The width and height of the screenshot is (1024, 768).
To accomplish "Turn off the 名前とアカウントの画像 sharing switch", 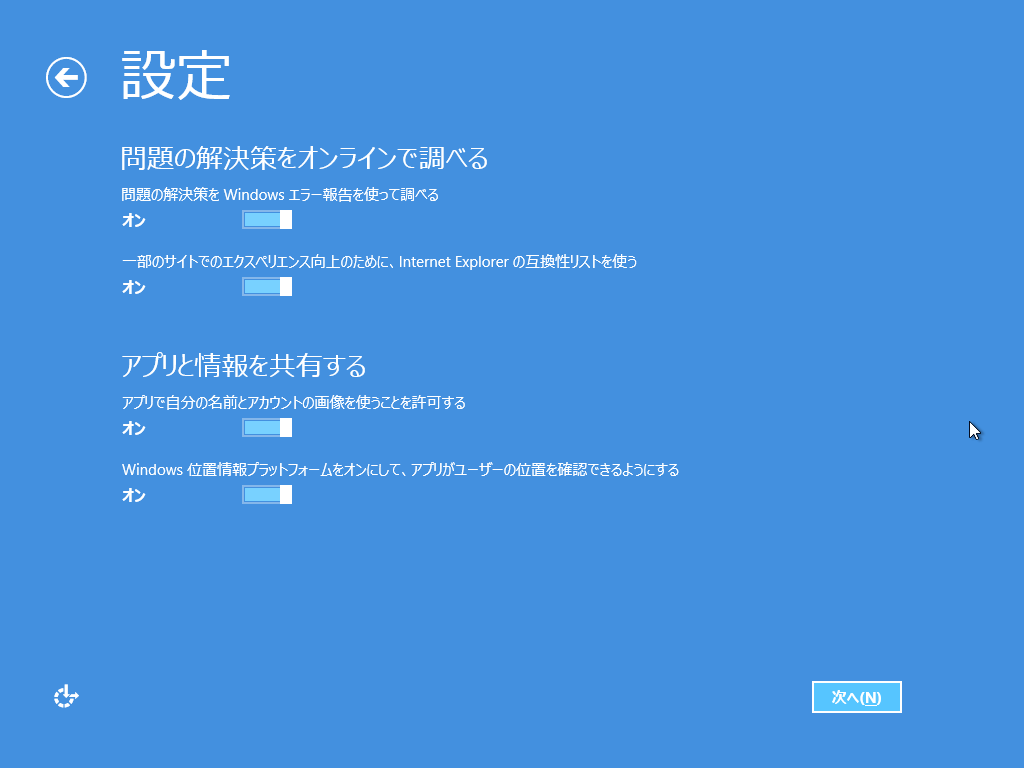I will (x=266, y=428).
